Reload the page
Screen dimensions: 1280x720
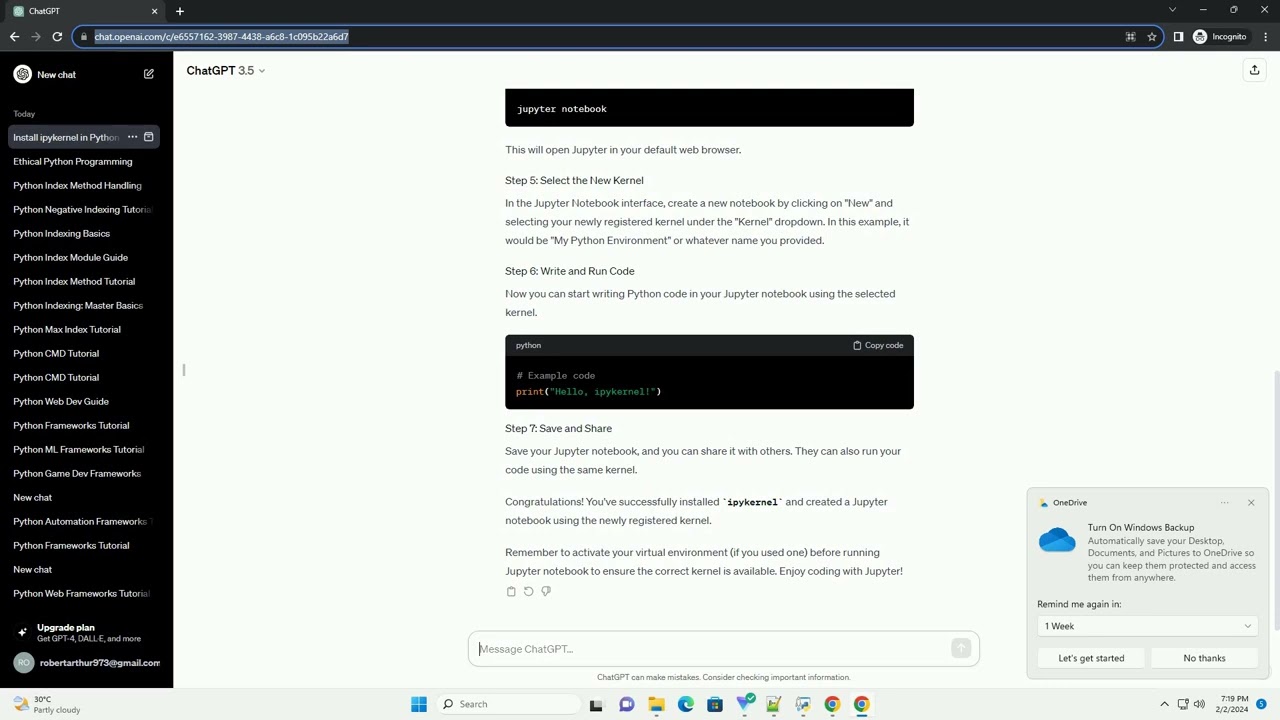pos(57,37)
